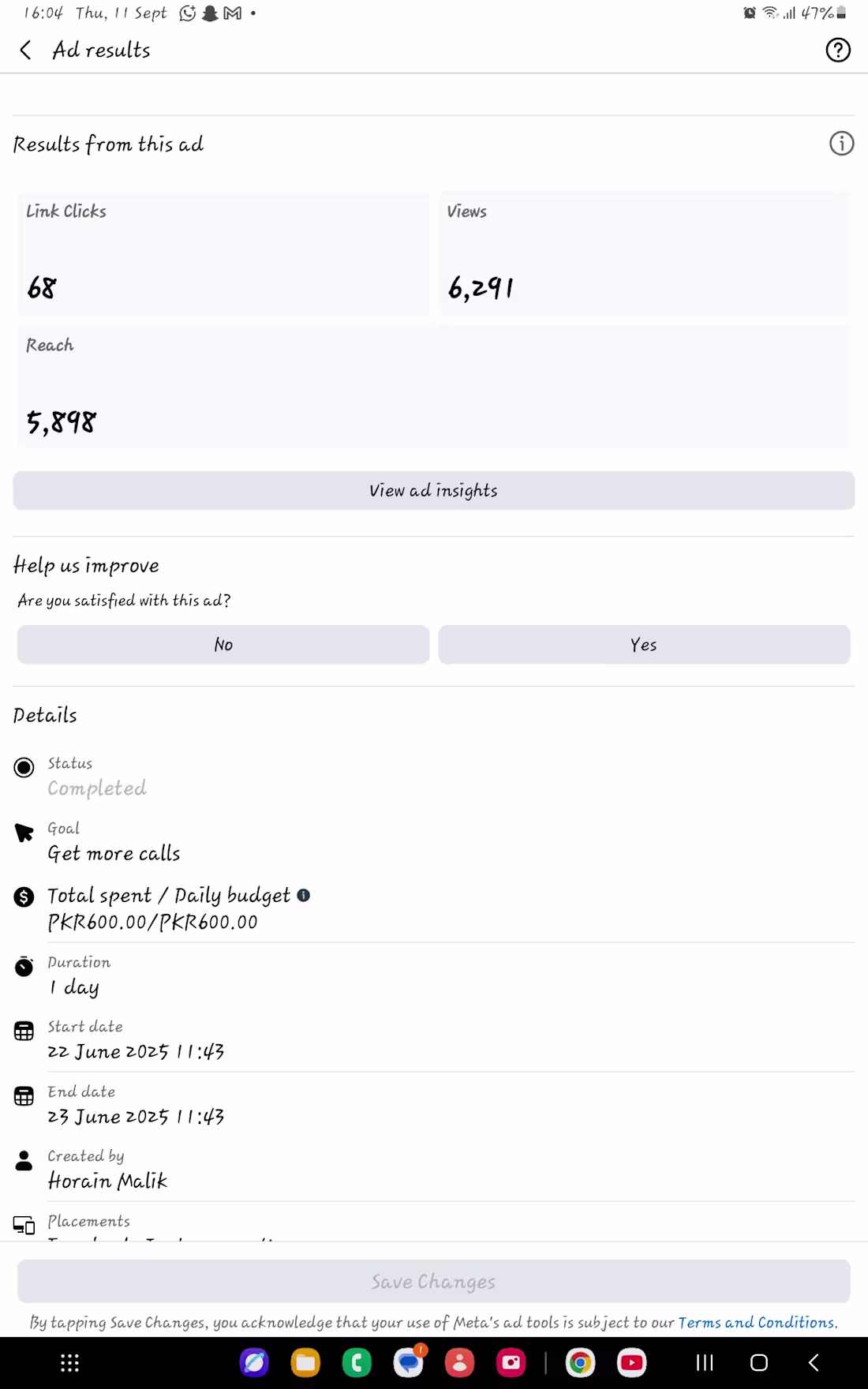Open Chrome from the taskbar
This screenshot has width=868, height=1389.
tap(580, 1363)
